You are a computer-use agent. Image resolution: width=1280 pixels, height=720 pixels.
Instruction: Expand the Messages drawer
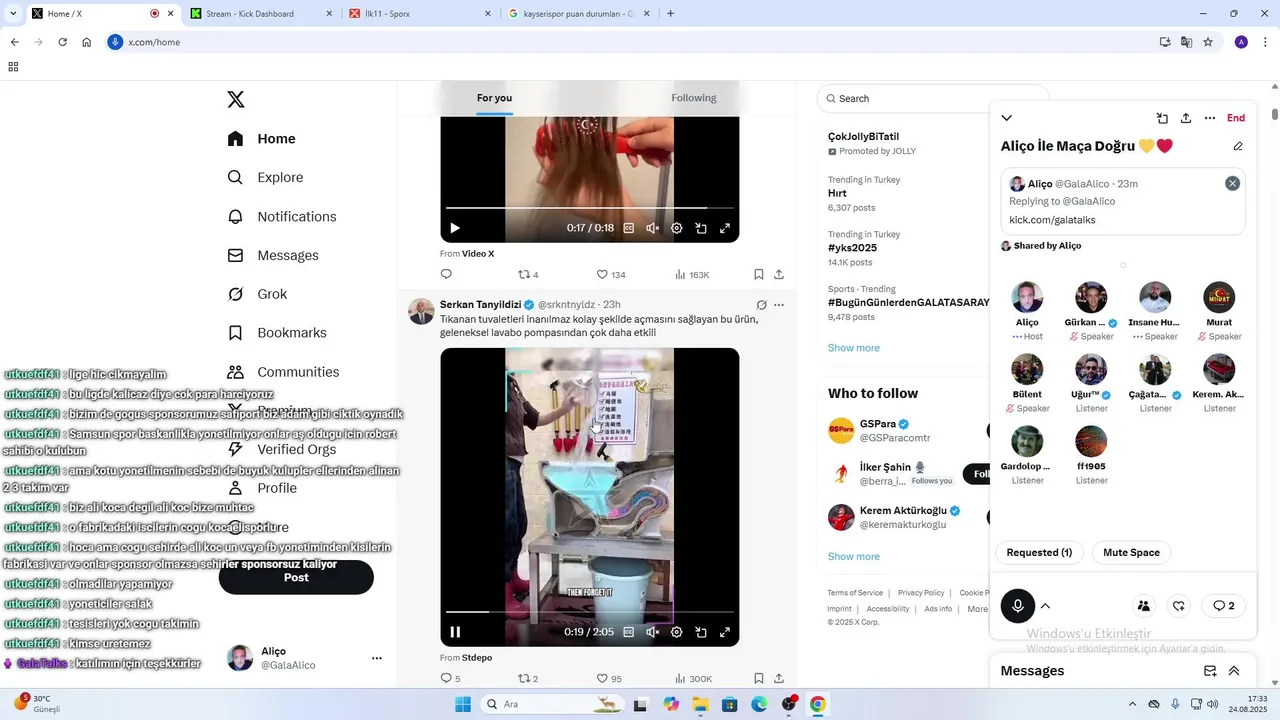tap(1234, 671)
